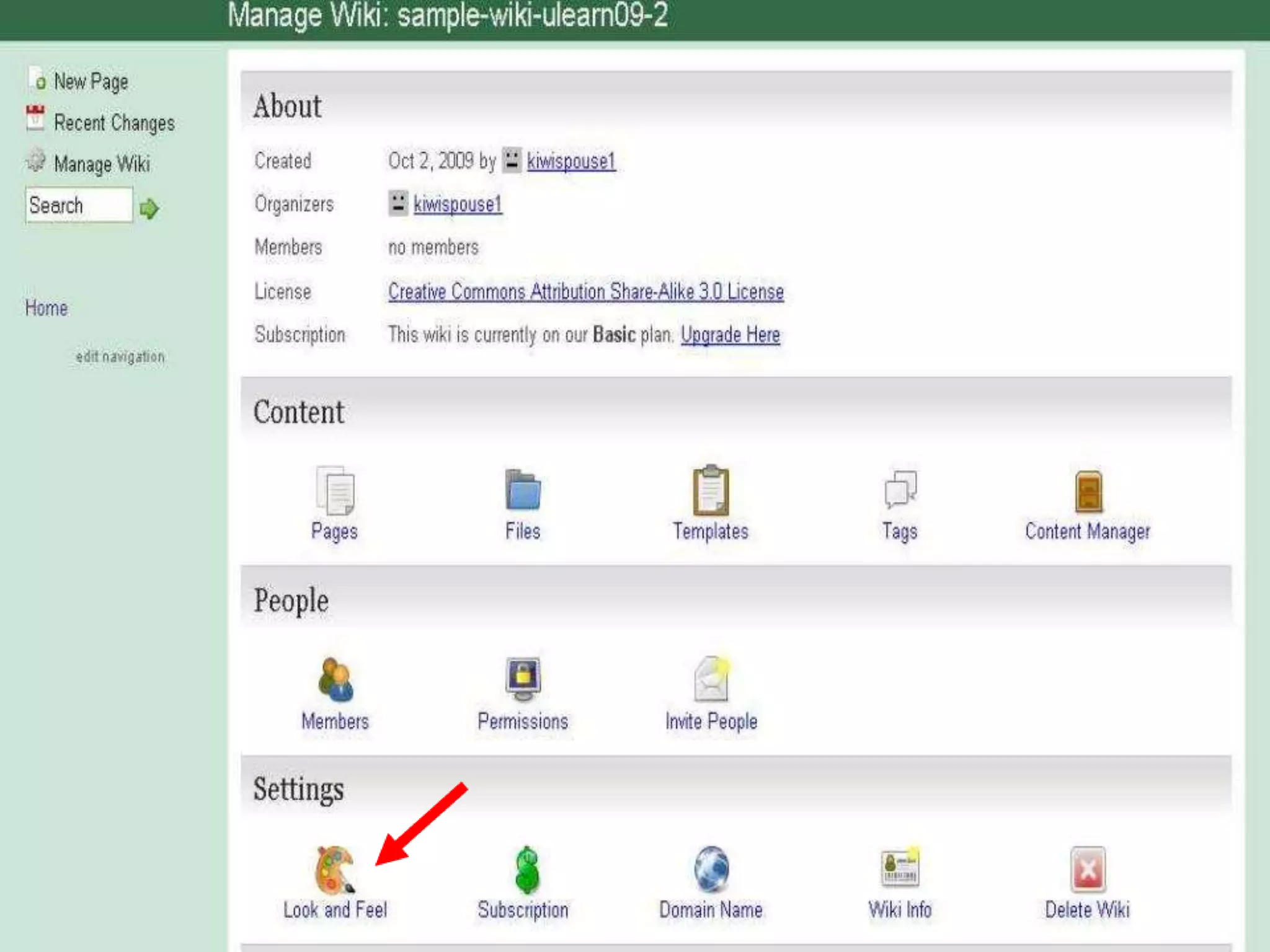Click New Page in the sidebar
The image size is (1270, 952).
tap(91, 81)
